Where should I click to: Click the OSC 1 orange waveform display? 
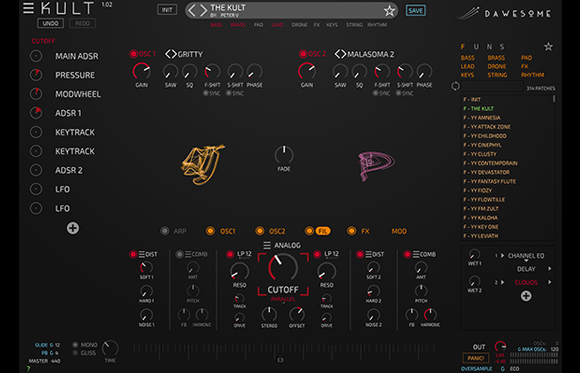202,164
